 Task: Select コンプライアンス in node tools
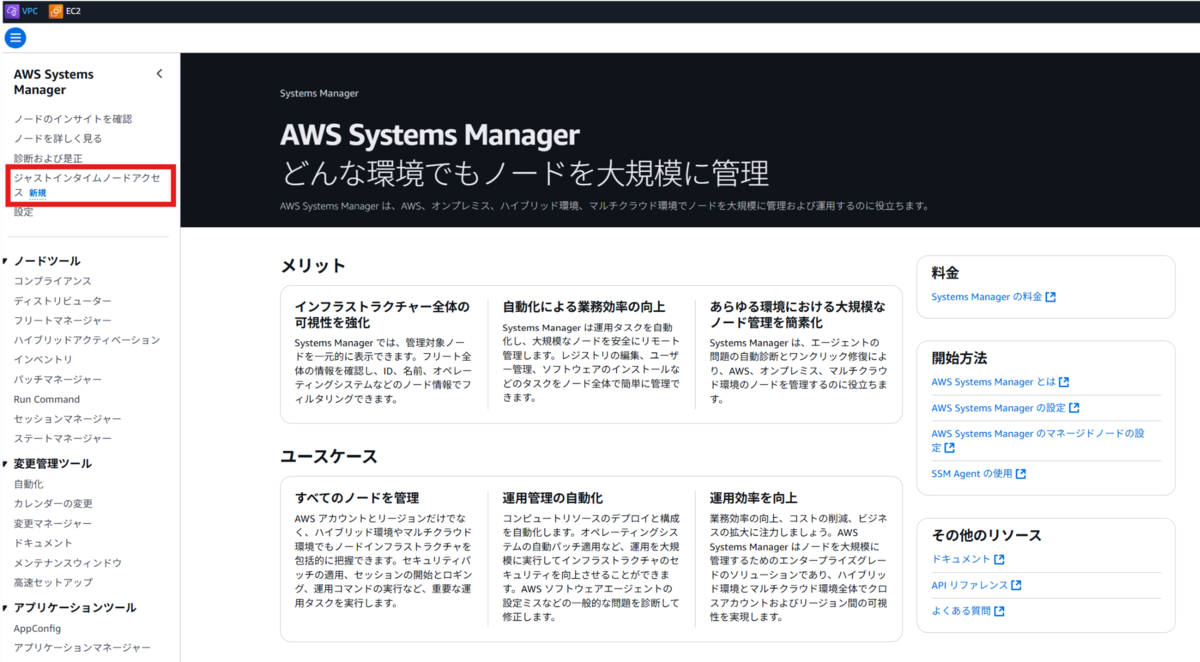point(53,281)
